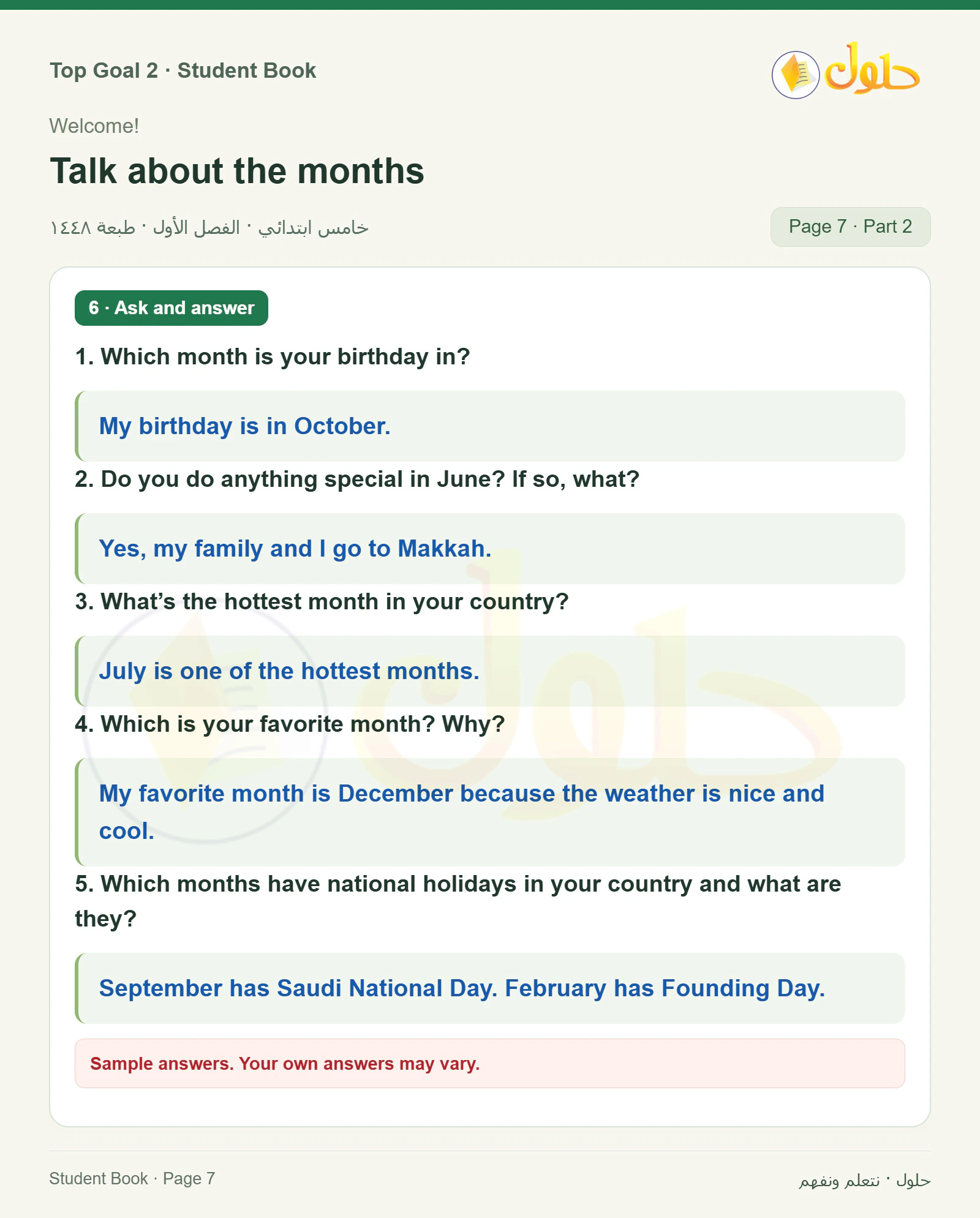Viewport: 980px width, 1218px height.
Task: Click the Student Book · Page 7 footer text
Action: [x=132, y=1179]
